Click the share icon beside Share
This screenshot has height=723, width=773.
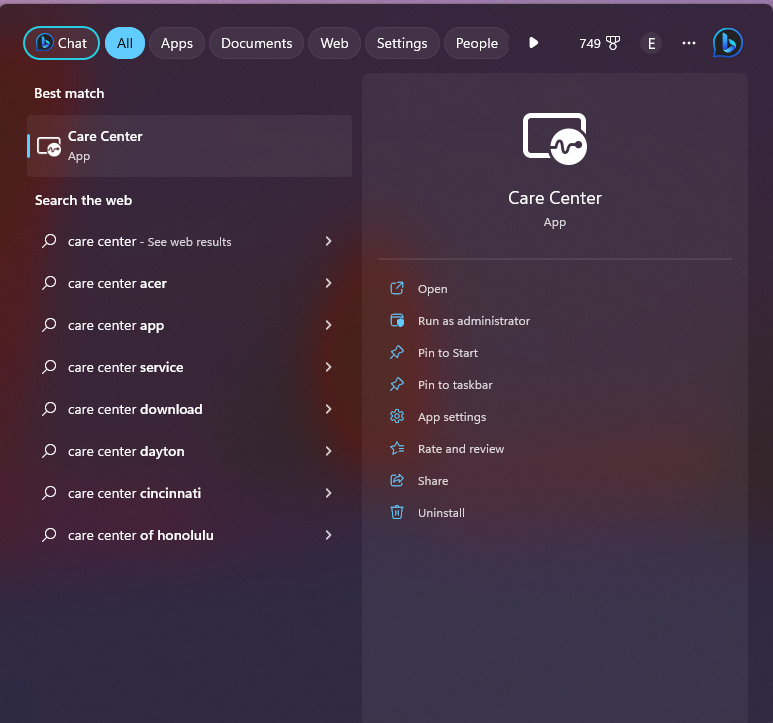(x=397, y=481)
